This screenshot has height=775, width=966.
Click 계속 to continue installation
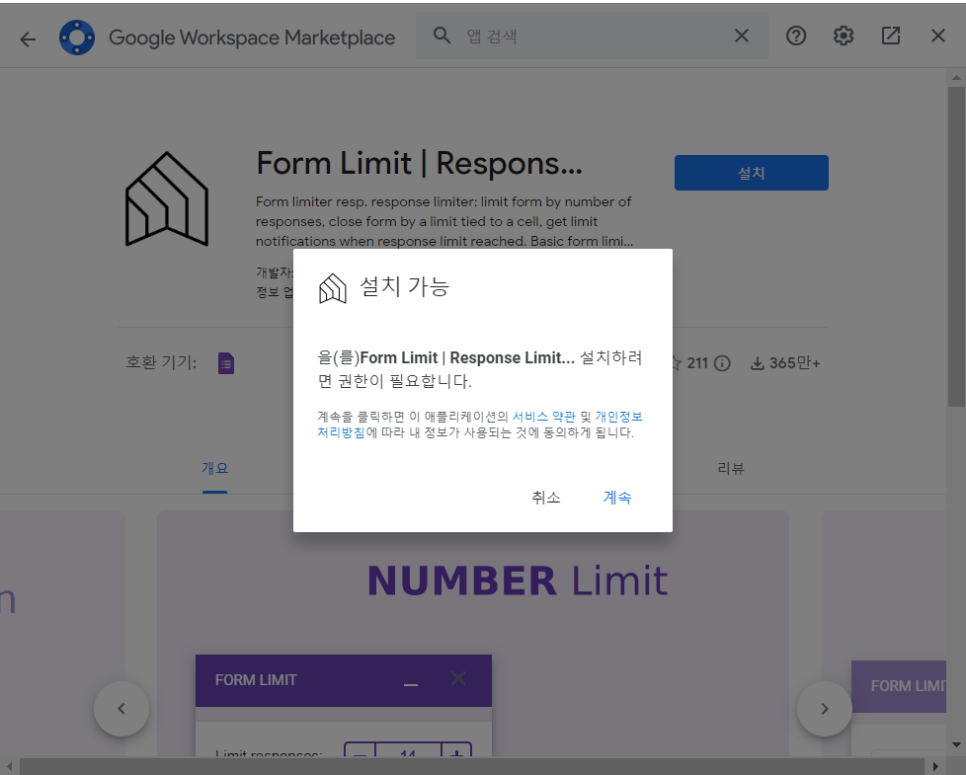(617, 498)
